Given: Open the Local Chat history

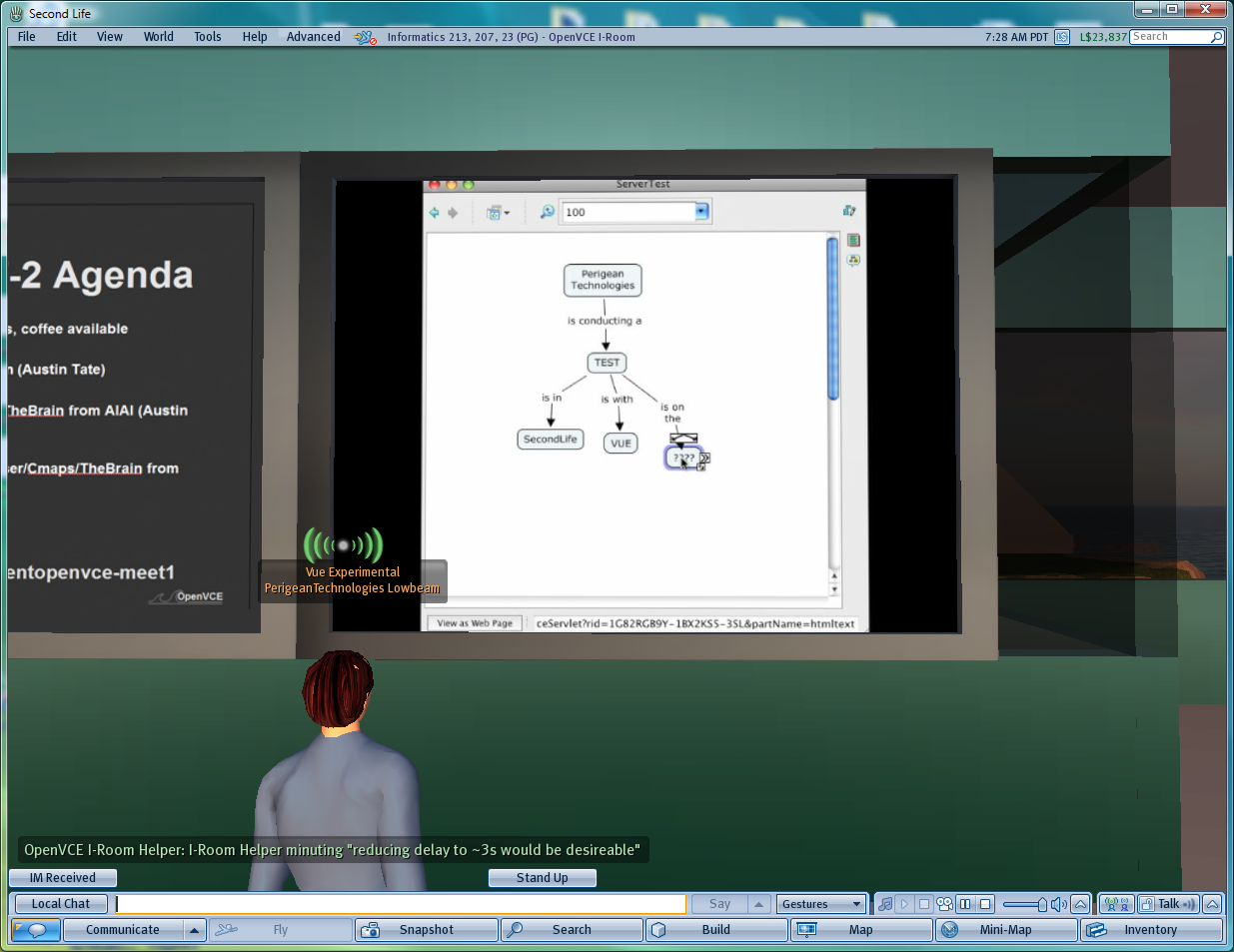Looking at the screenshot, I should (x=61, y=904).
